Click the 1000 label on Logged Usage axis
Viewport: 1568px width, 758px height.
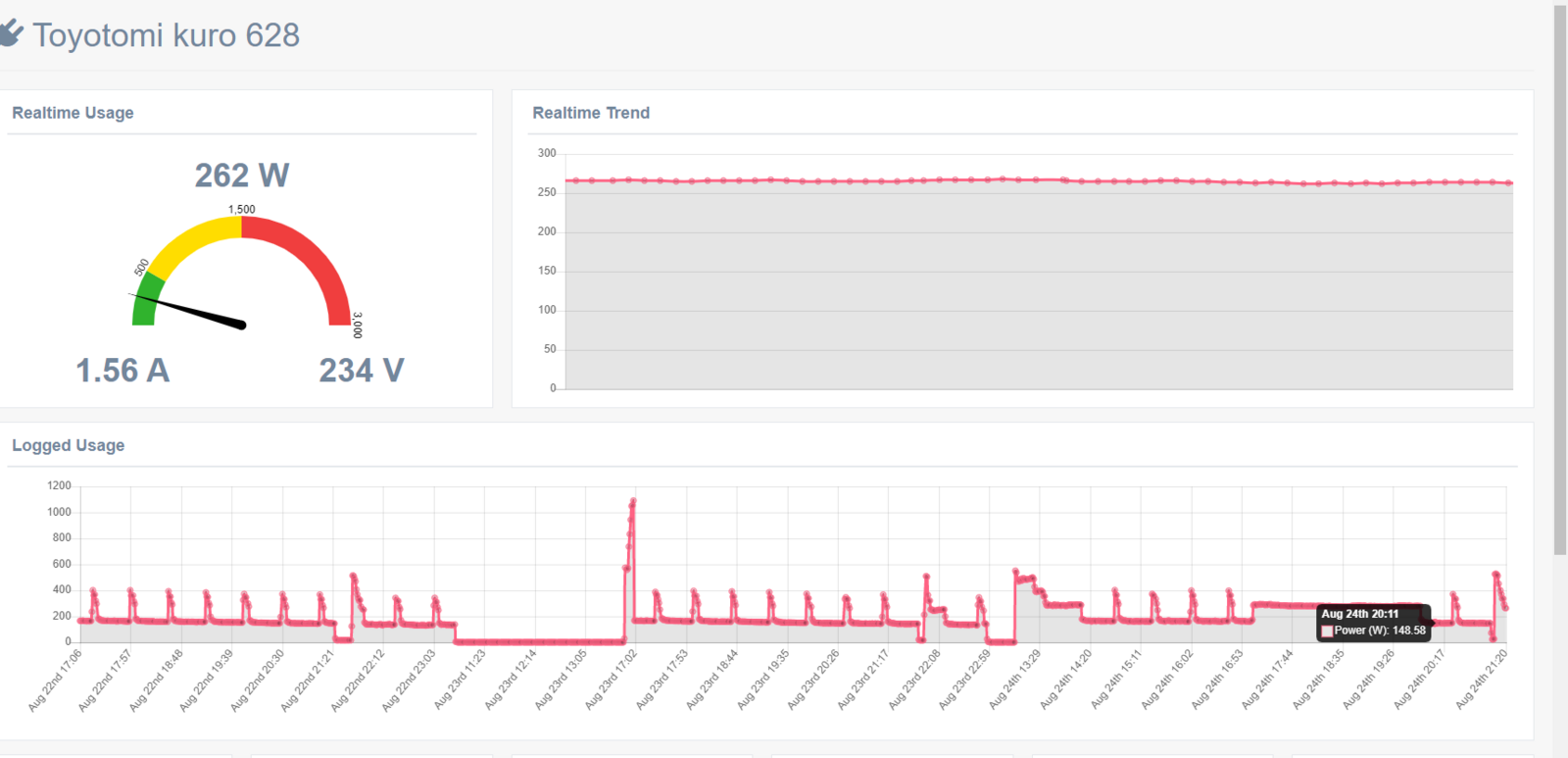(x=59, y=512)
